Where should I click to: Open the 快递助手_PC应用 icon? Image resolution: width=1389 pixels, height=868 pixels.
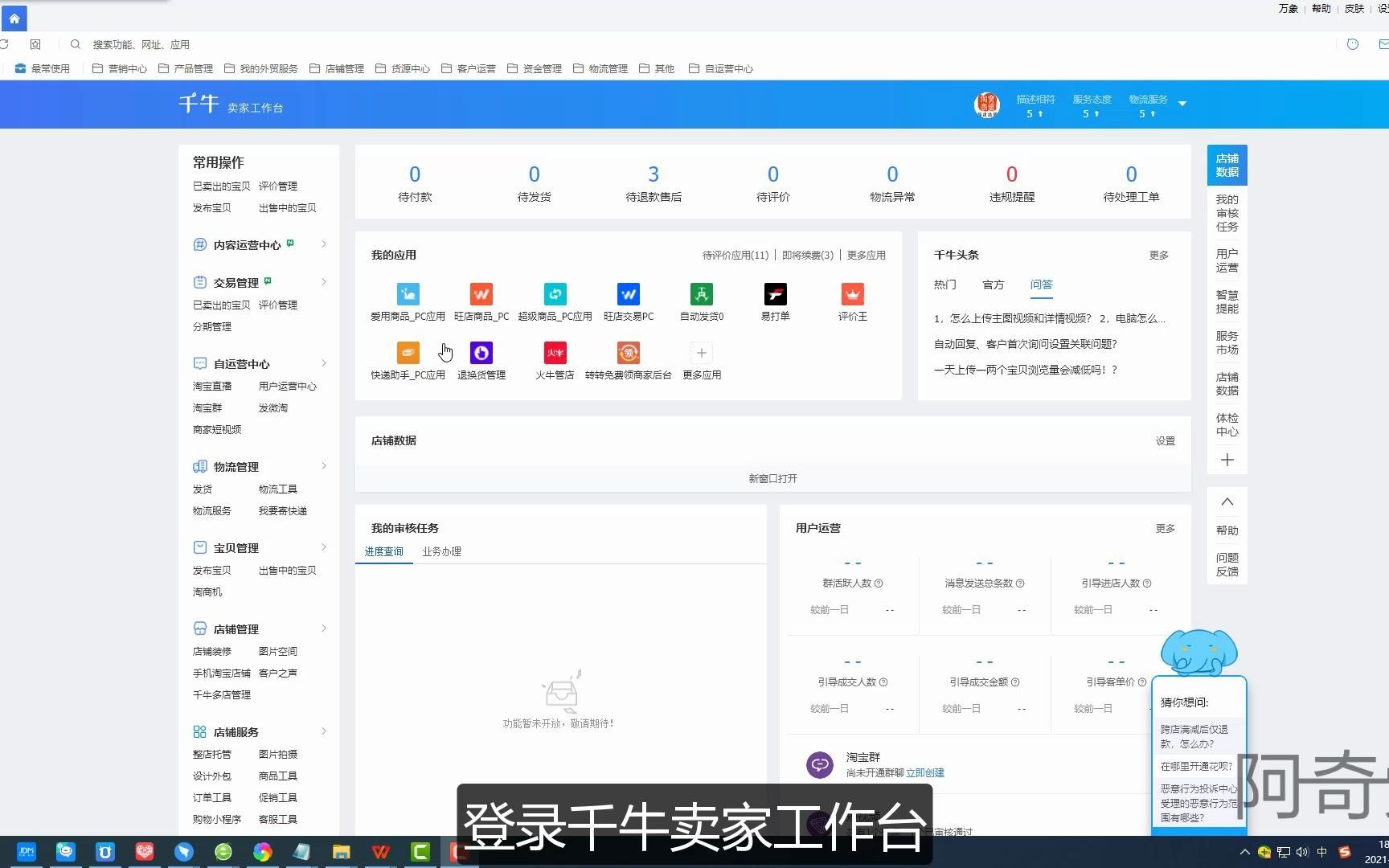click(x=408, y=353)
